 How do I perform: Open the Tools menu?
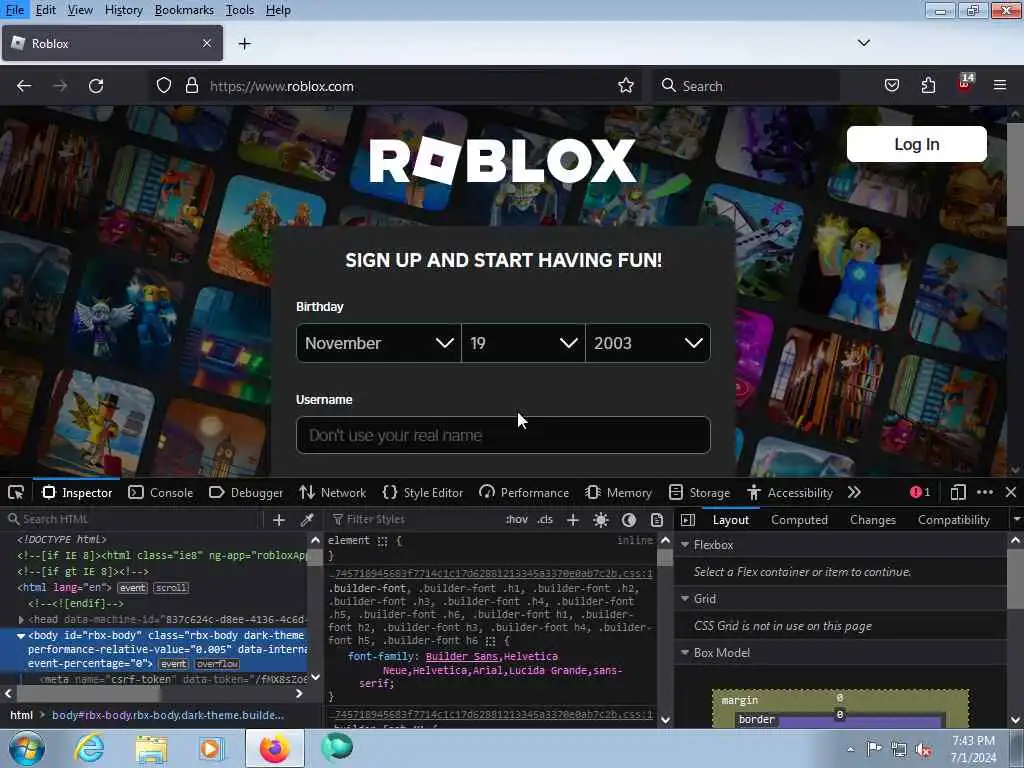240,10
